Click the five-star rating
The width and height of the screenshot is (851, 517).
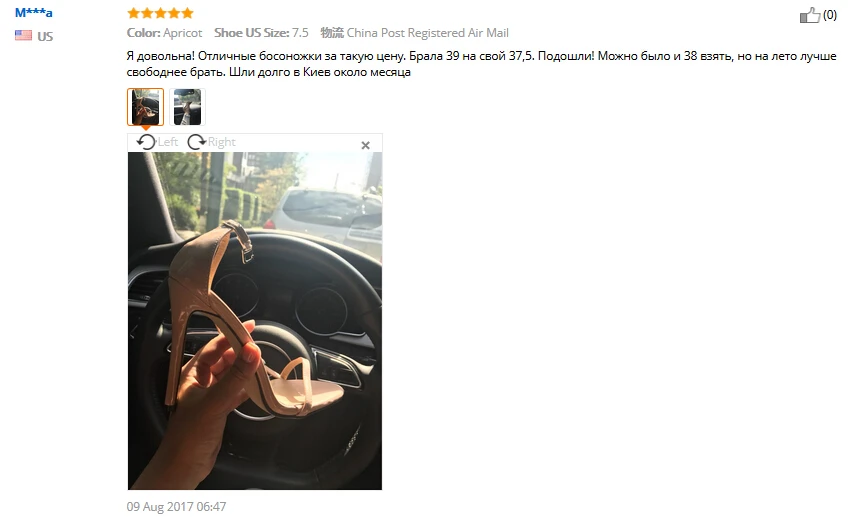[160, 13]
